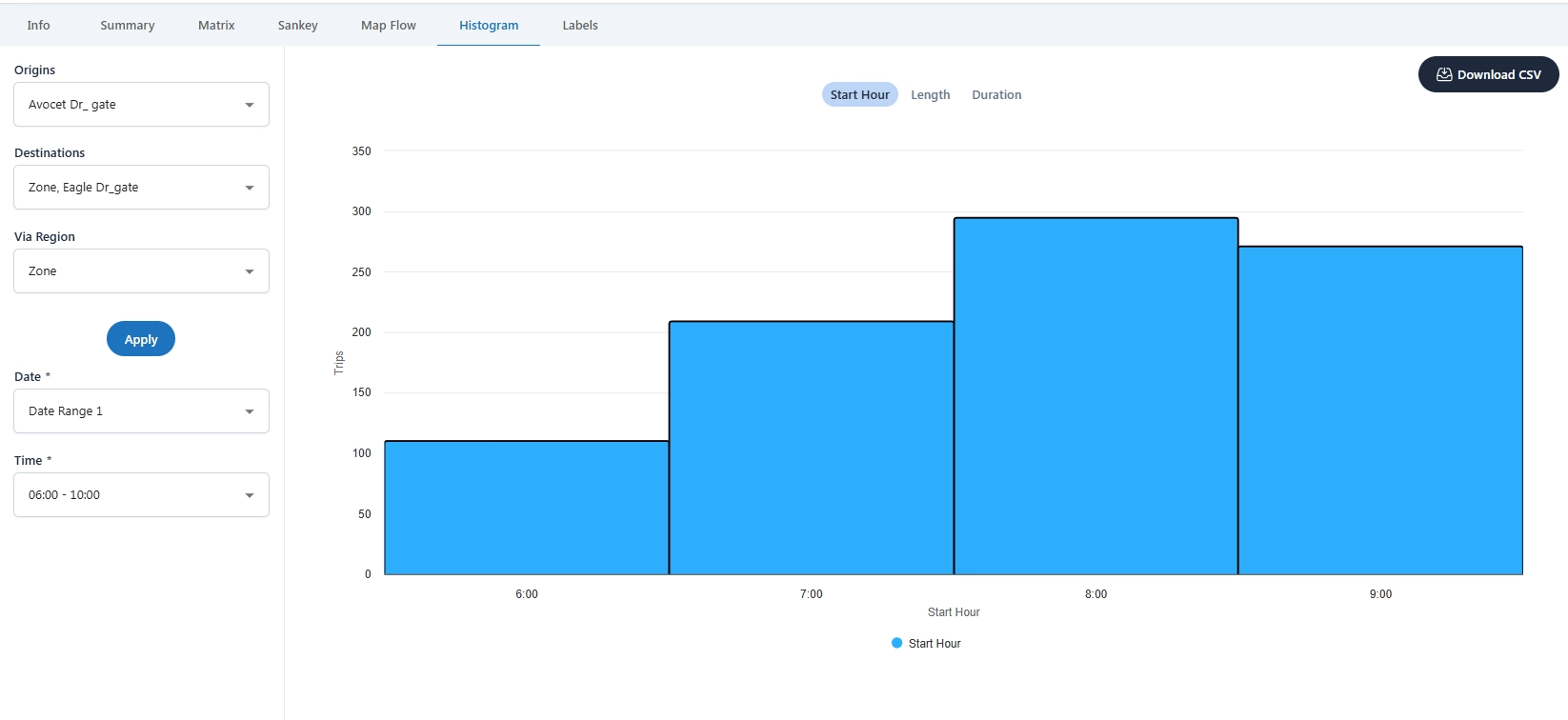The width and height of the screenshot is (1568, 720).
Task: Click the 100 y-axis value
Action: pyautogui.click(x=361, y=453)
